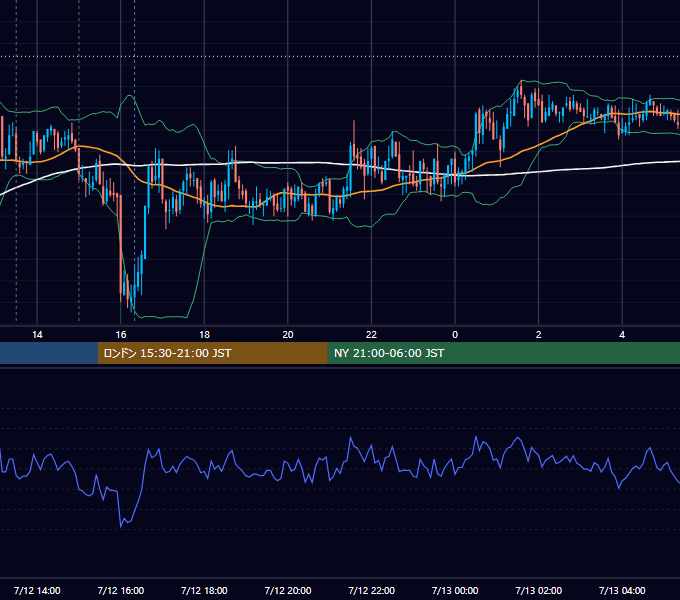Click the '7/12 22:00' label on the indicator axis

pyautogui.click(x=372, y=590)
